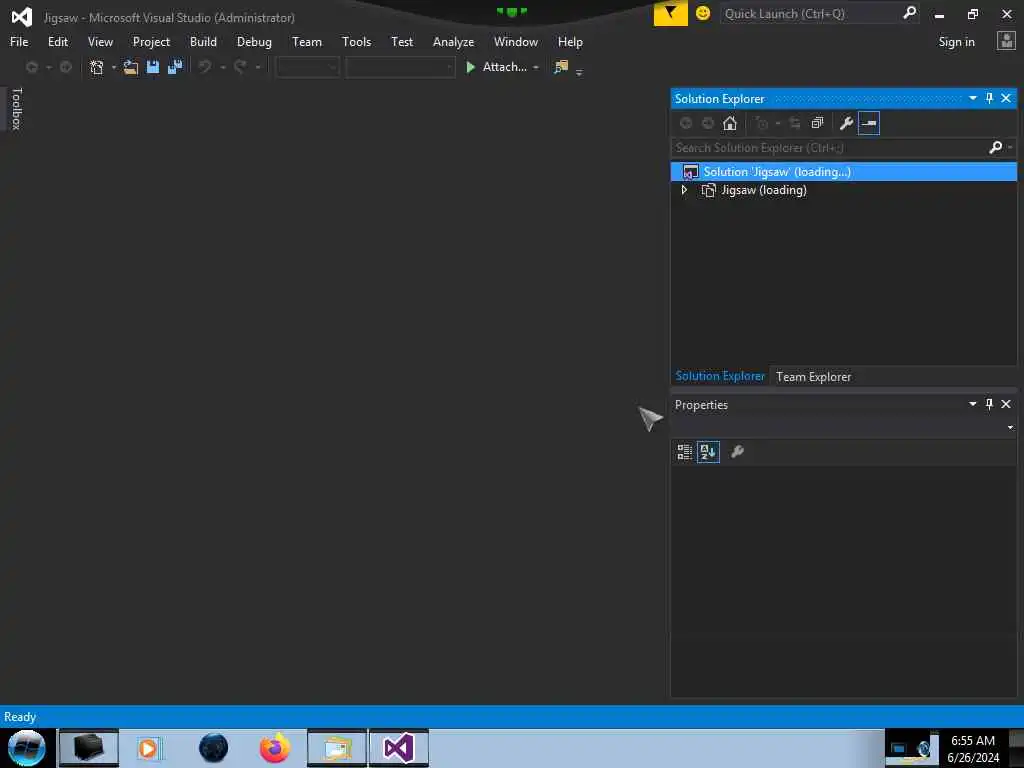1024x768 pixels.
Task: Open the collapsed Toolbox side tab
Action: [x=17, y=108]
